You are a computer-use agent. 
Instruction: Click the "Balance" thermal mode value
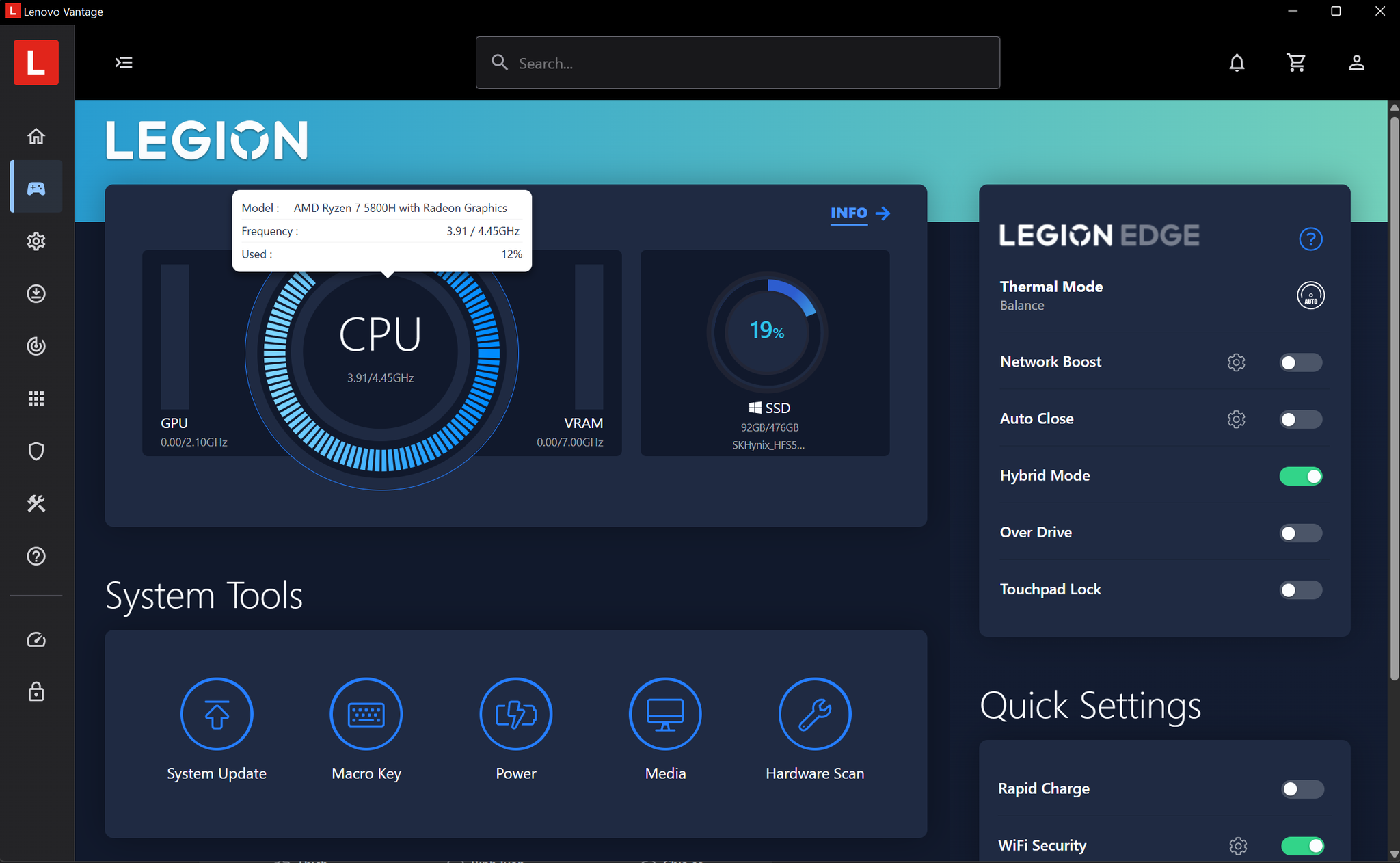tap(1022, 306)
